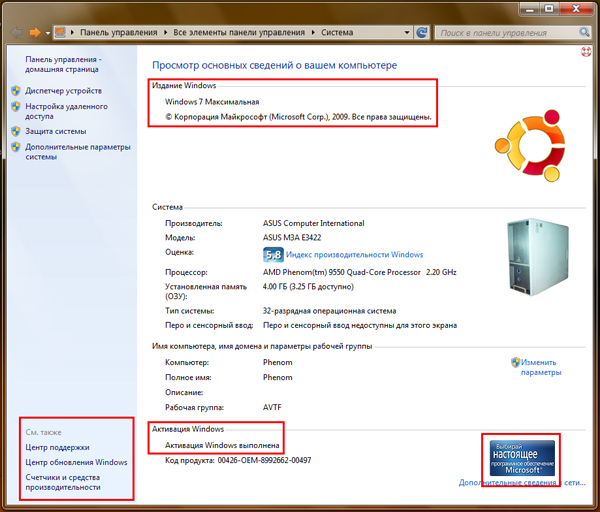
Task: Minimize the System window
Action: click(x=530, y=9)
